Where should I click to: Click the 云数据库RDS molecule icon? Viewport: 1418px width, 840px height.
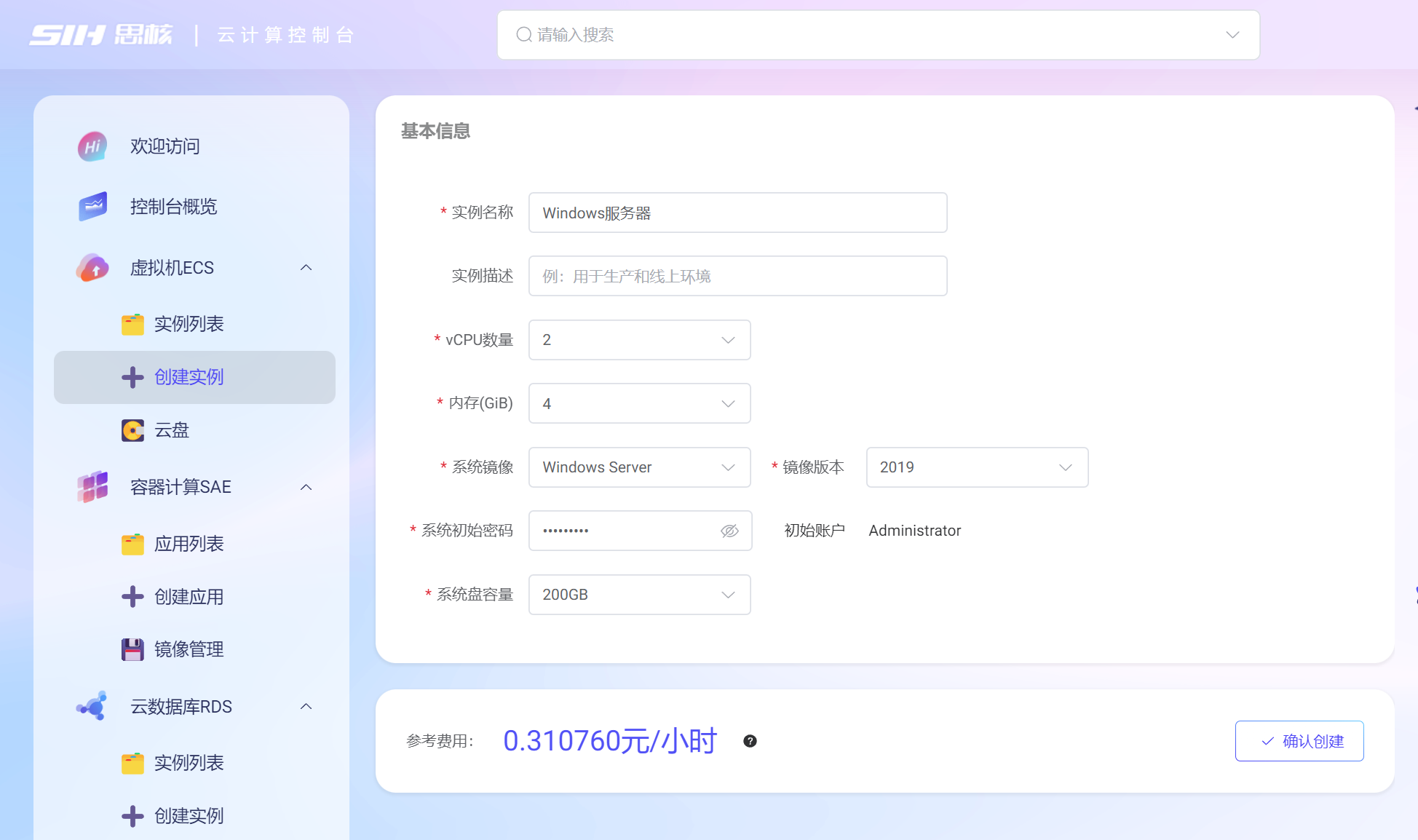(92, 707)
